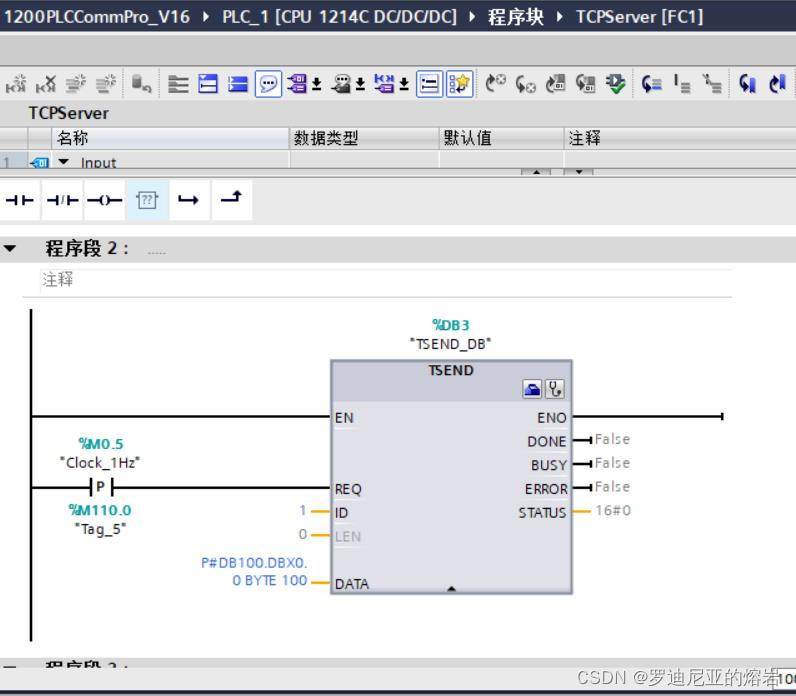Click the reset start values icon

141,84
